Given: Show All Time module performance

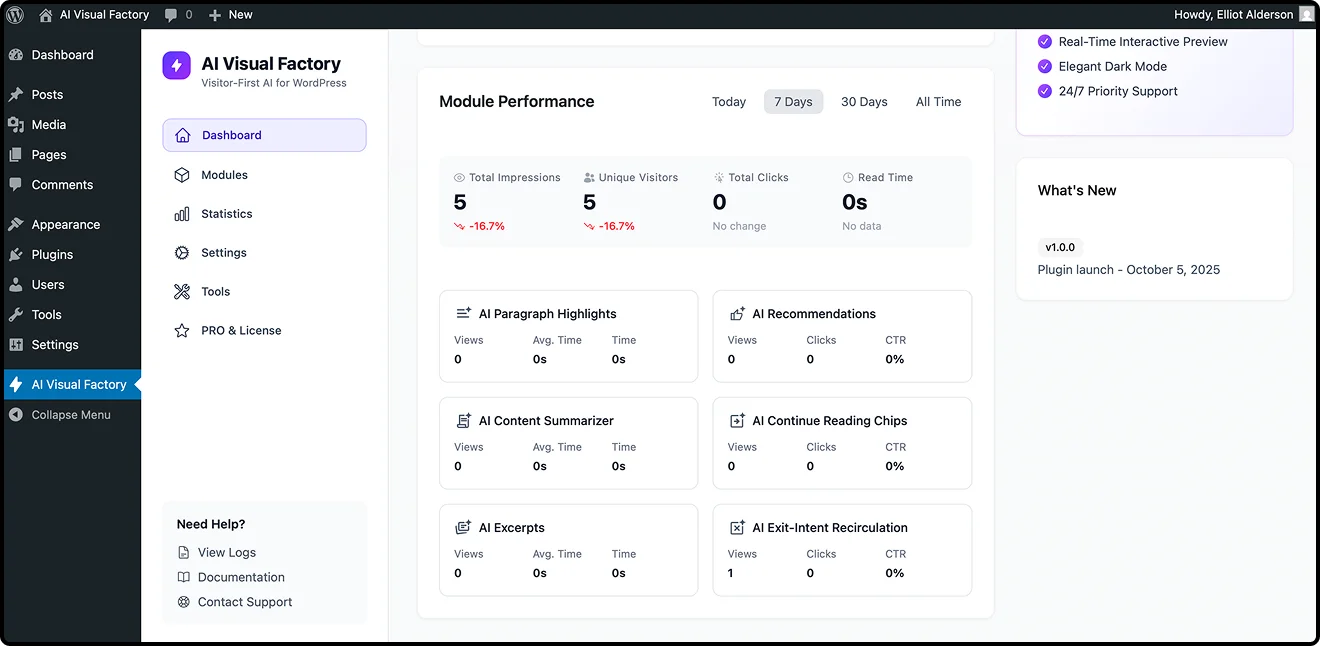Looking at the screenshot, I should 938,102.
